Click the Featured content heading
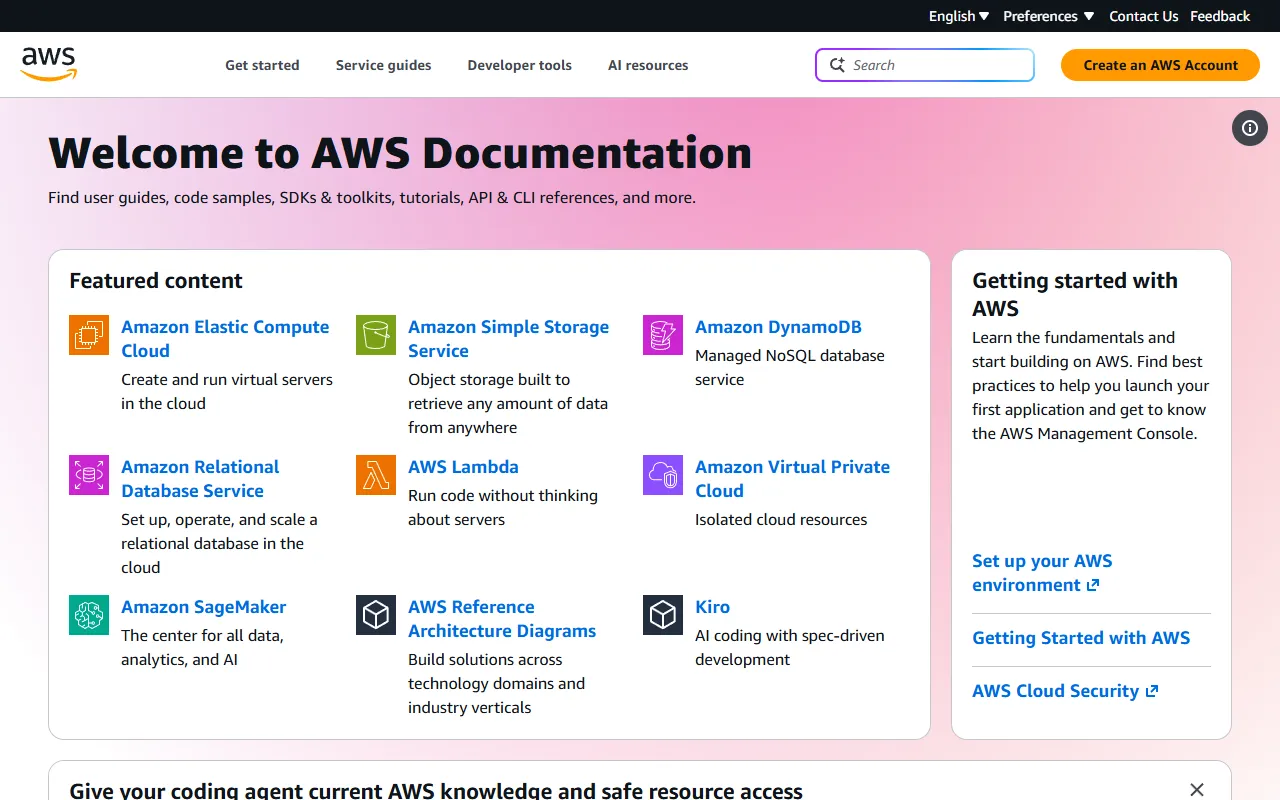 (156, 281)
